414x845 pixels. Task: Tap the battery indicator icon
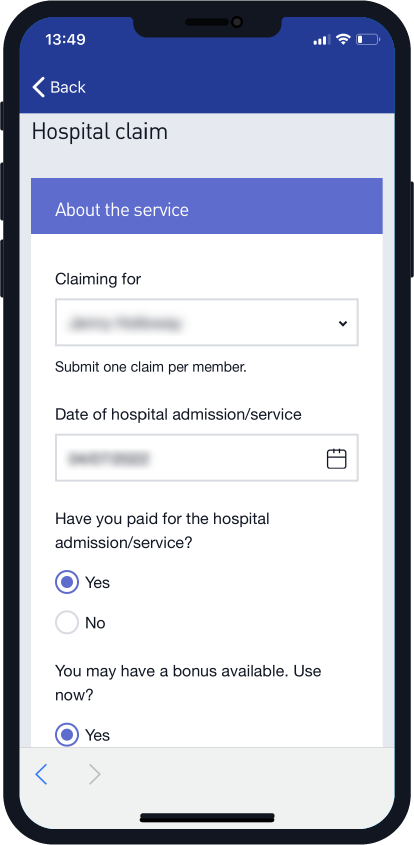(368, 39)
